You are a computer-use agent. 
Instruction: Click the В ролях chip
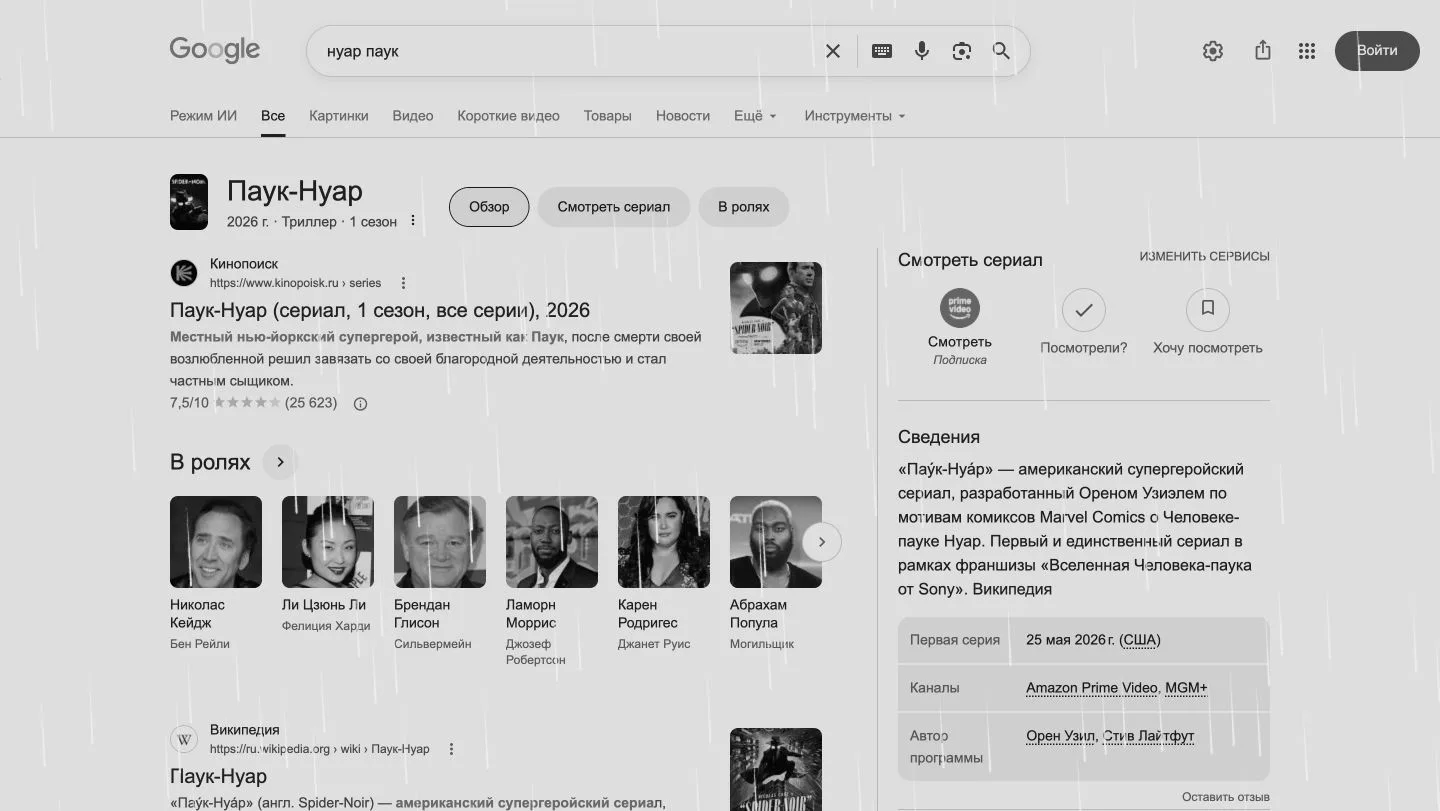[x=744, y=207]
